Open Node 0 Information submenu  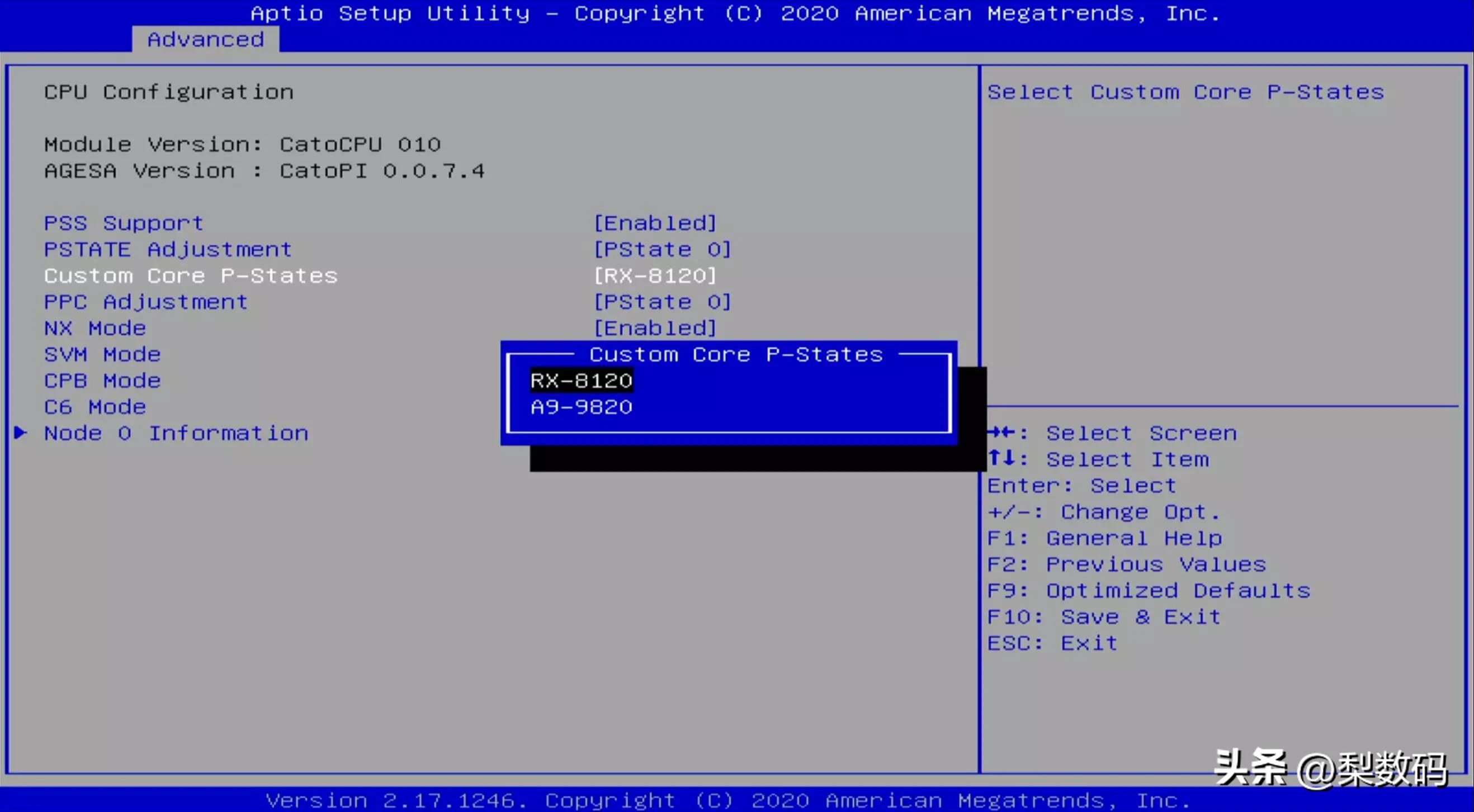[176, 434]
